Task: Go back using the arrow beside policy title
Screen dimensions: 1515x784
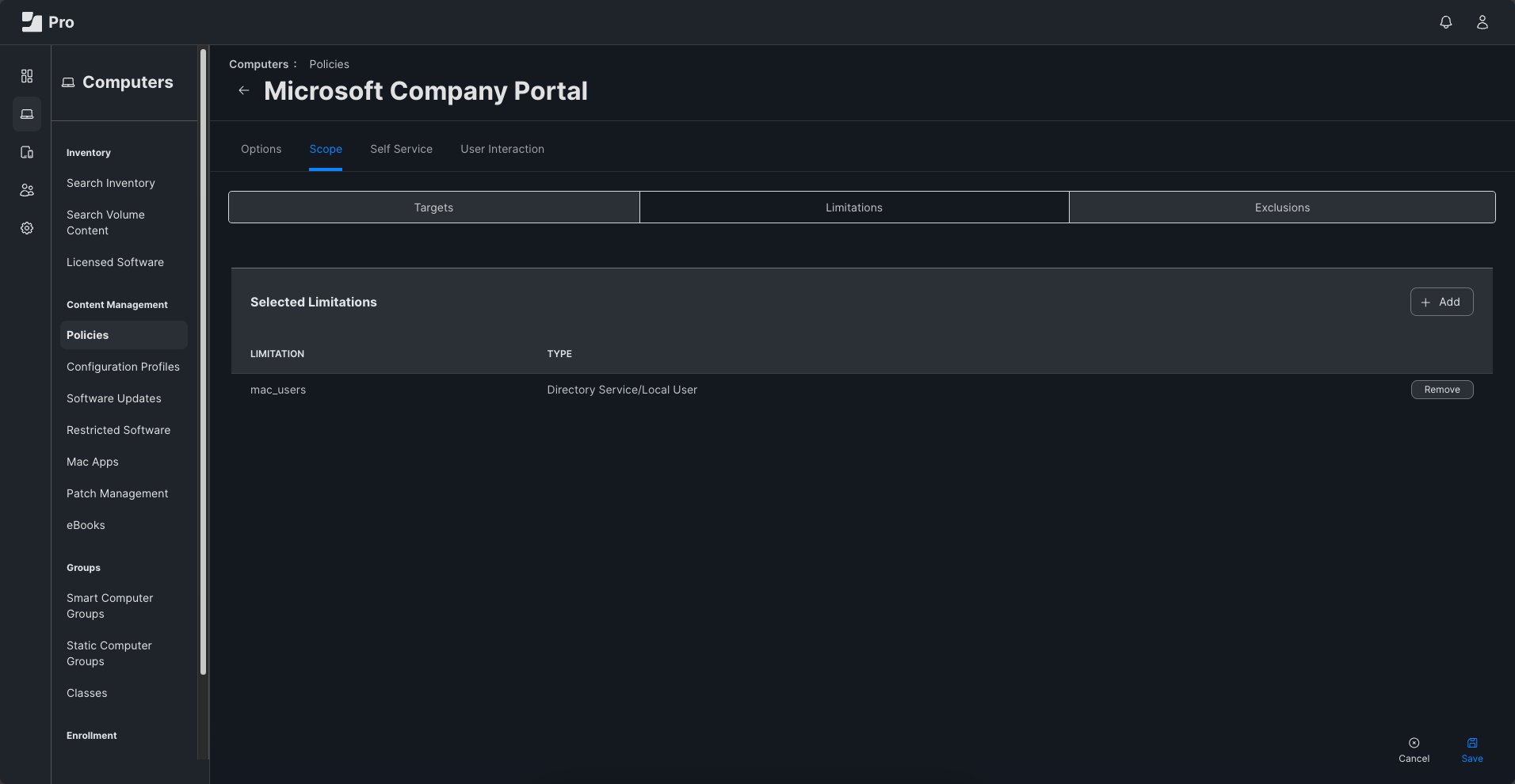Action: 244,90
